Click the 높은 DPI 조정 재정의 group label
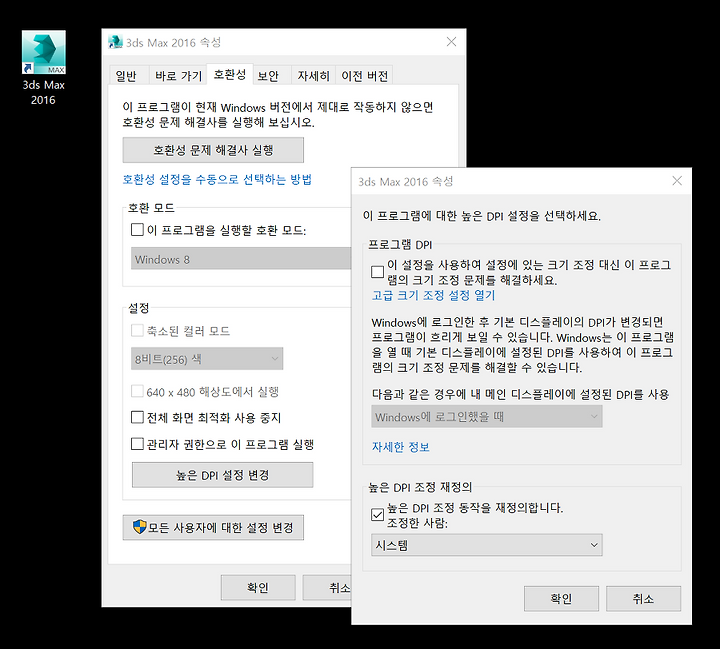This screenshot has height=649, width=720. (x=420, y=487)
